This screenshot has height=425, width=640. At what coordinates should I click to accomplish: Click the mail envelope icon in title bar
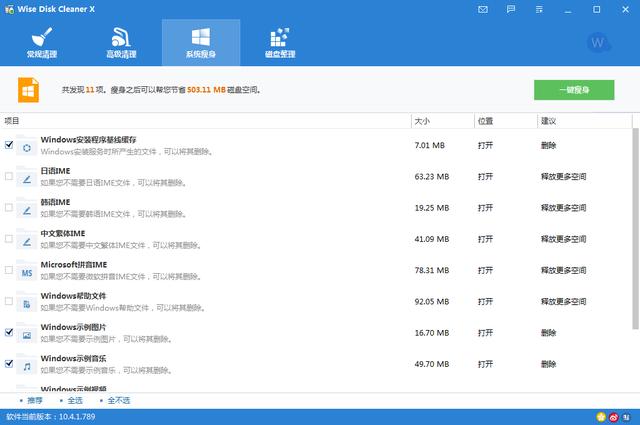point(482,9)
